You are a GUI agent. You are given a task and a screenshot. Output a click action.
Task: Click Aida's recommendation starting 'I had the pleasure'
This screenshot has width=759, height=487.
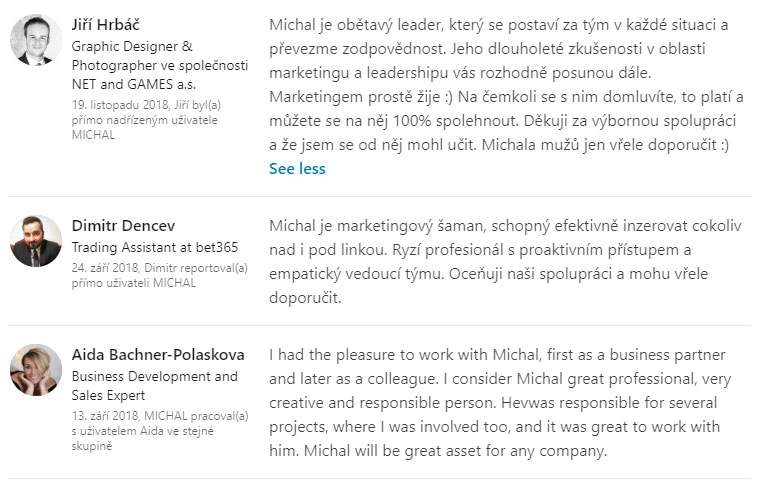coord(500,403)
